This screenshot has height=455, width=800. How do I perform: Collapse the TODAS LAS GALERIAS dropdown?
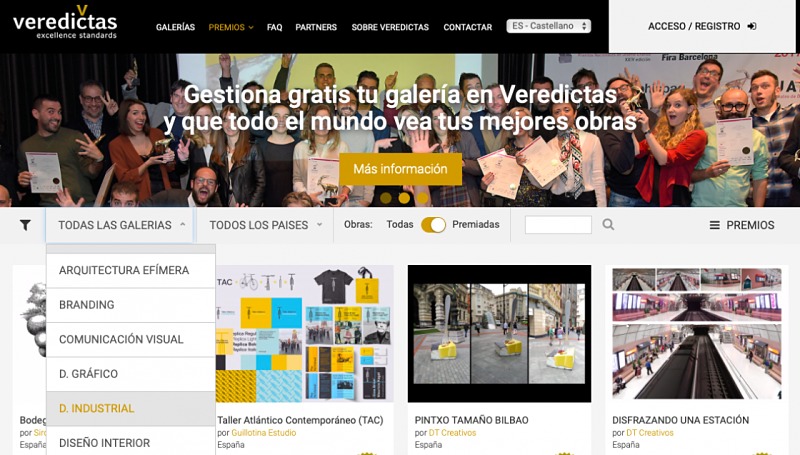point(120,225)
